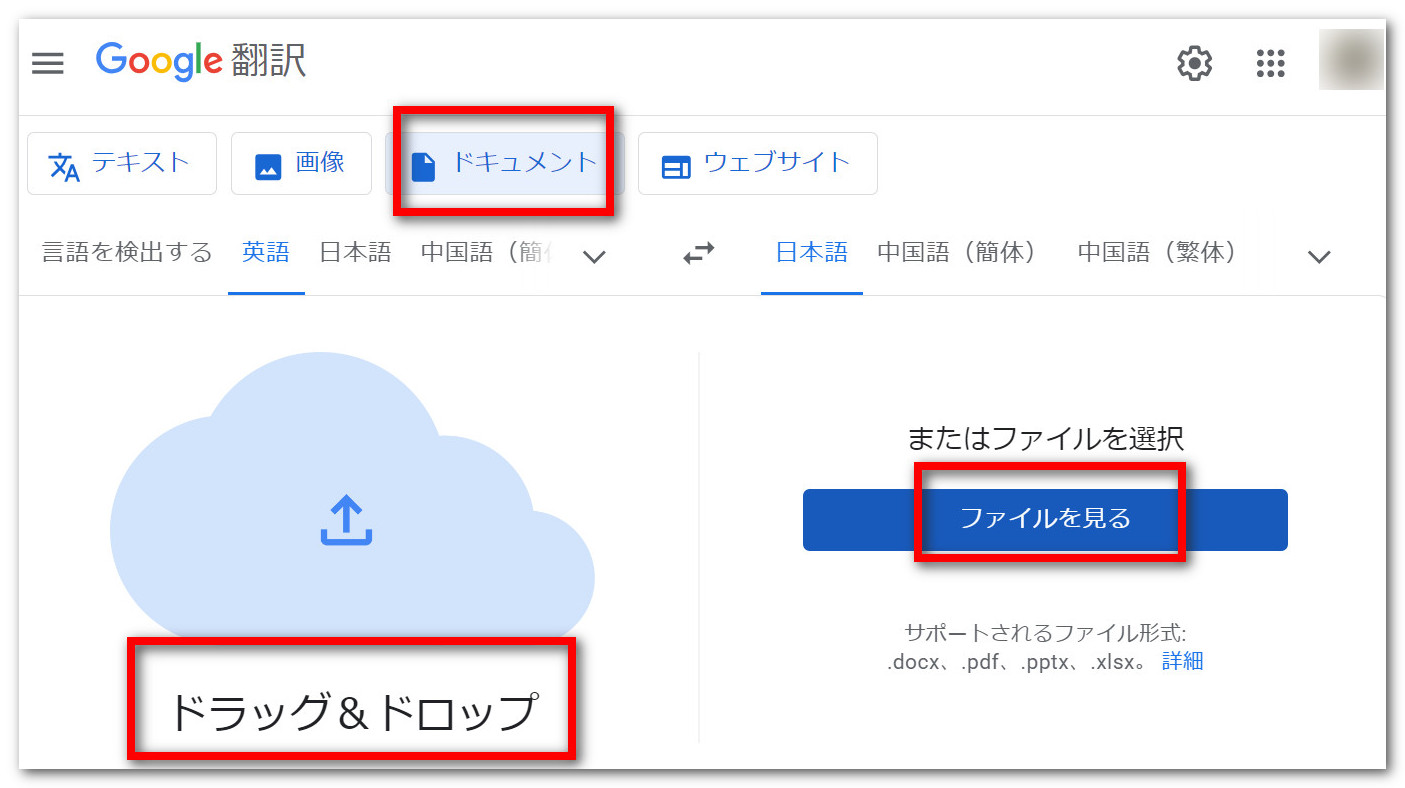
Task: Select 日本語 as target language
Action: coord(812,253)
